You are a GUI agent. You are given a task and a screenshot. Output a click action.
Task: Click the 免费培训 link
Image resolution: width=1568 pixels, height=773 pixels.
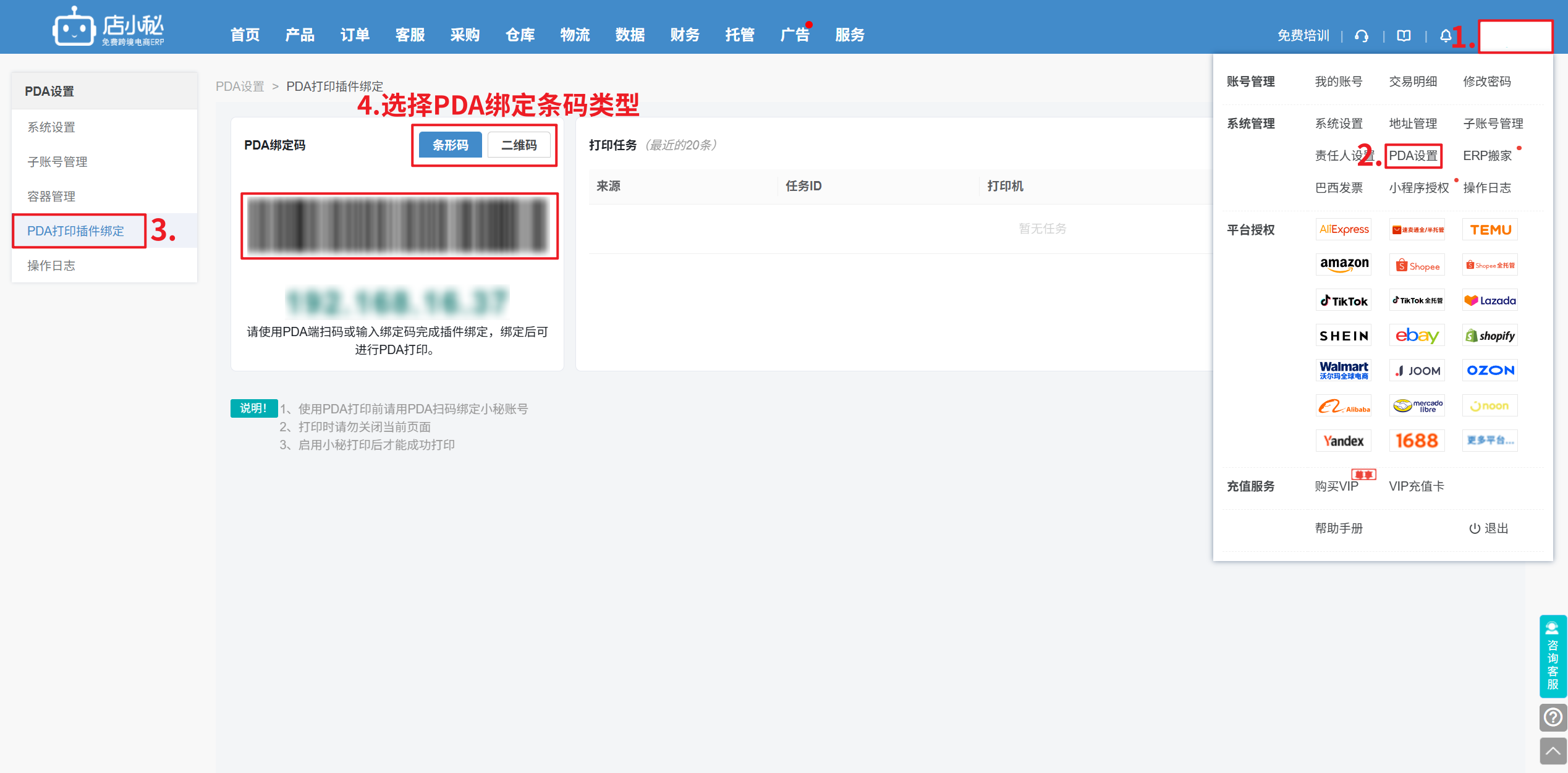1303,36
